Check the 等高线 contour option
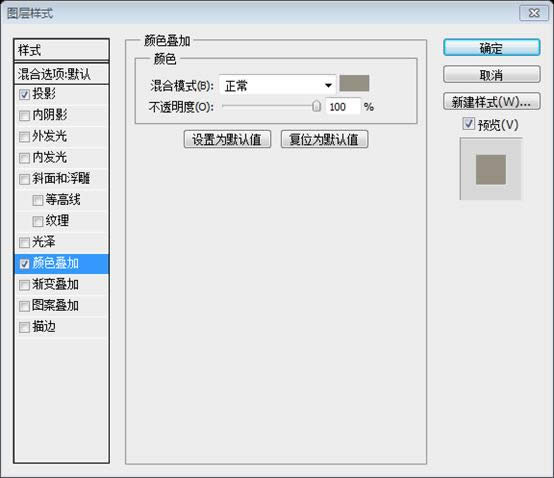 tap(37, 200)
